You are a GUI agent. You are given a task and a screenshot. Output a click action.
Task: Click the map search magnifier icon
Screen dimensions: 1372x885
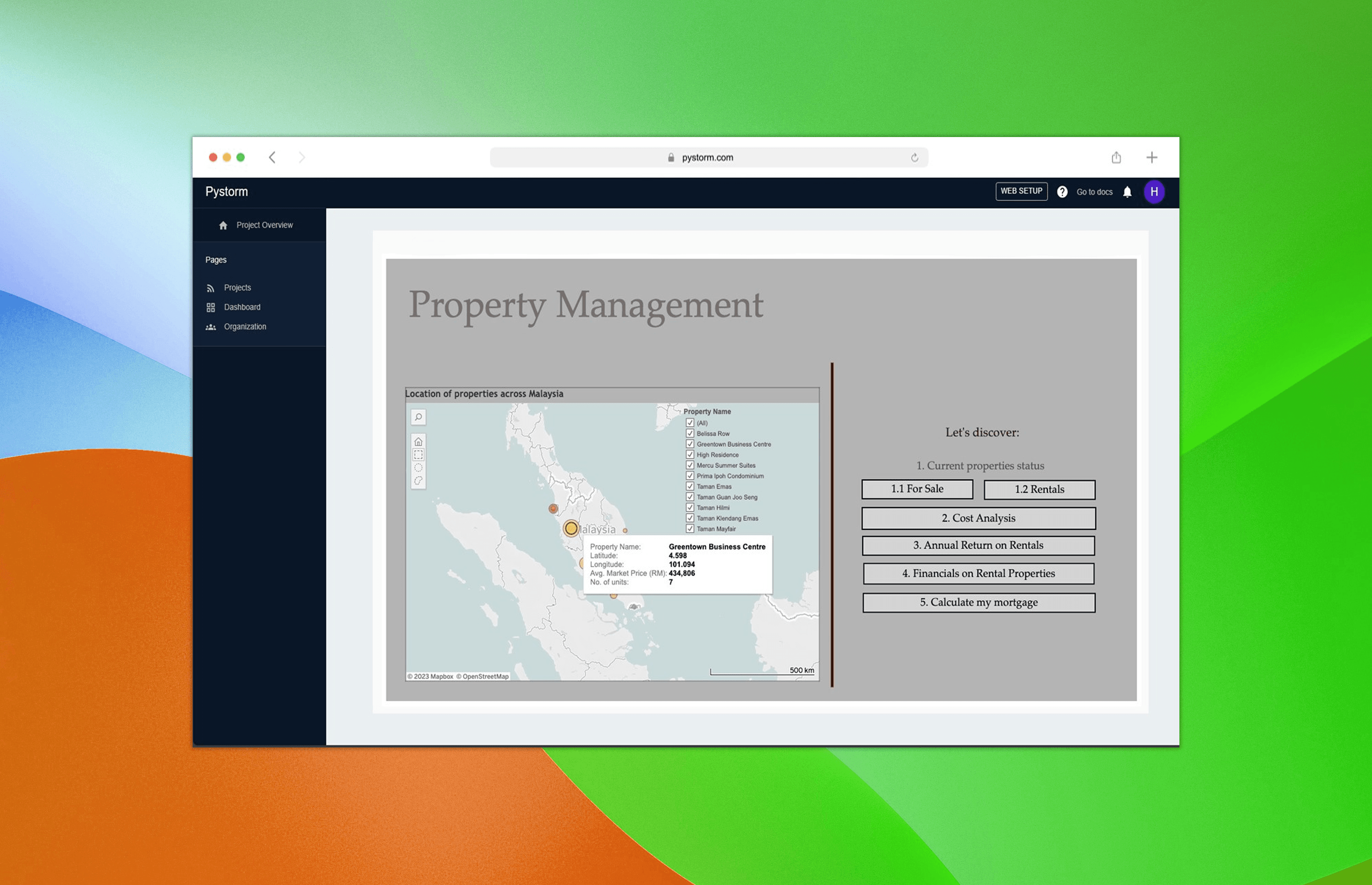coord(418,417)
